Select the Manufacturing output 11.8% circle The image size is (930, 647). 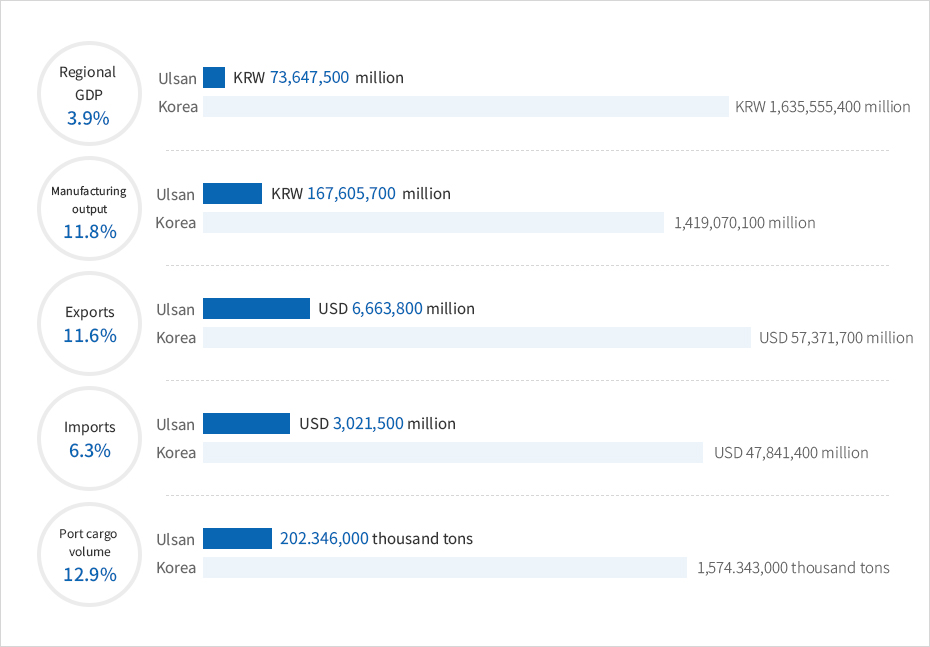click(x=90, y=209)
